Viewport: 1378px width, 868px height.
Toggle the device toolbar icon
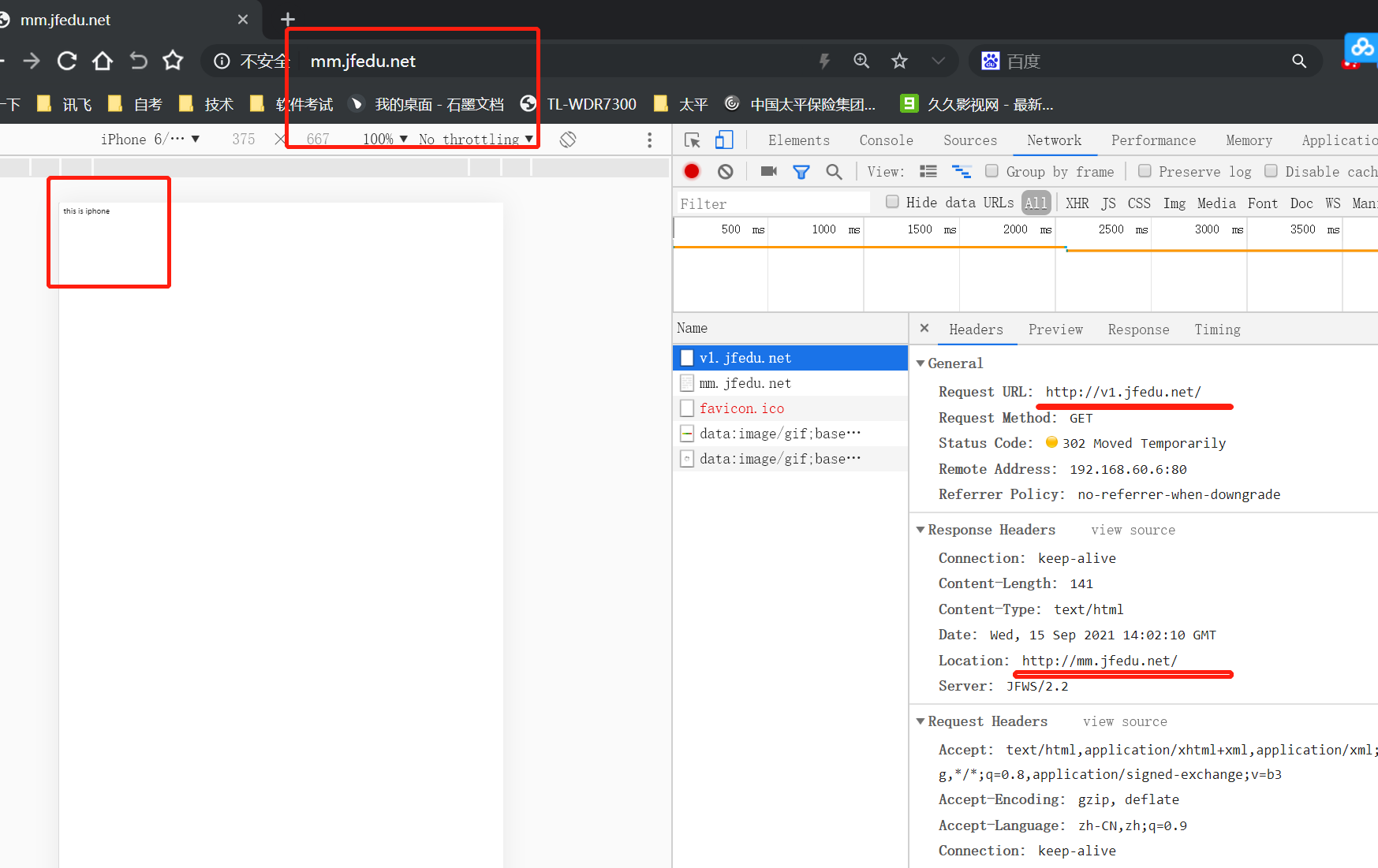click(x=724, y=140)
